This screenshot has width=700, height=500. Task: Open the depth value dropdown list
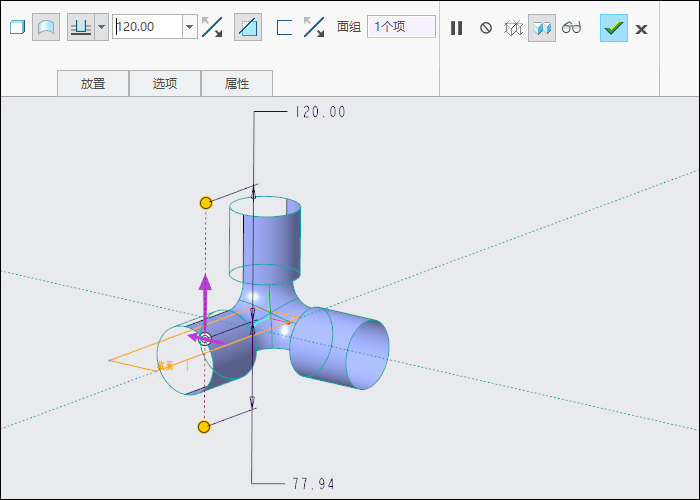(190, 27)
